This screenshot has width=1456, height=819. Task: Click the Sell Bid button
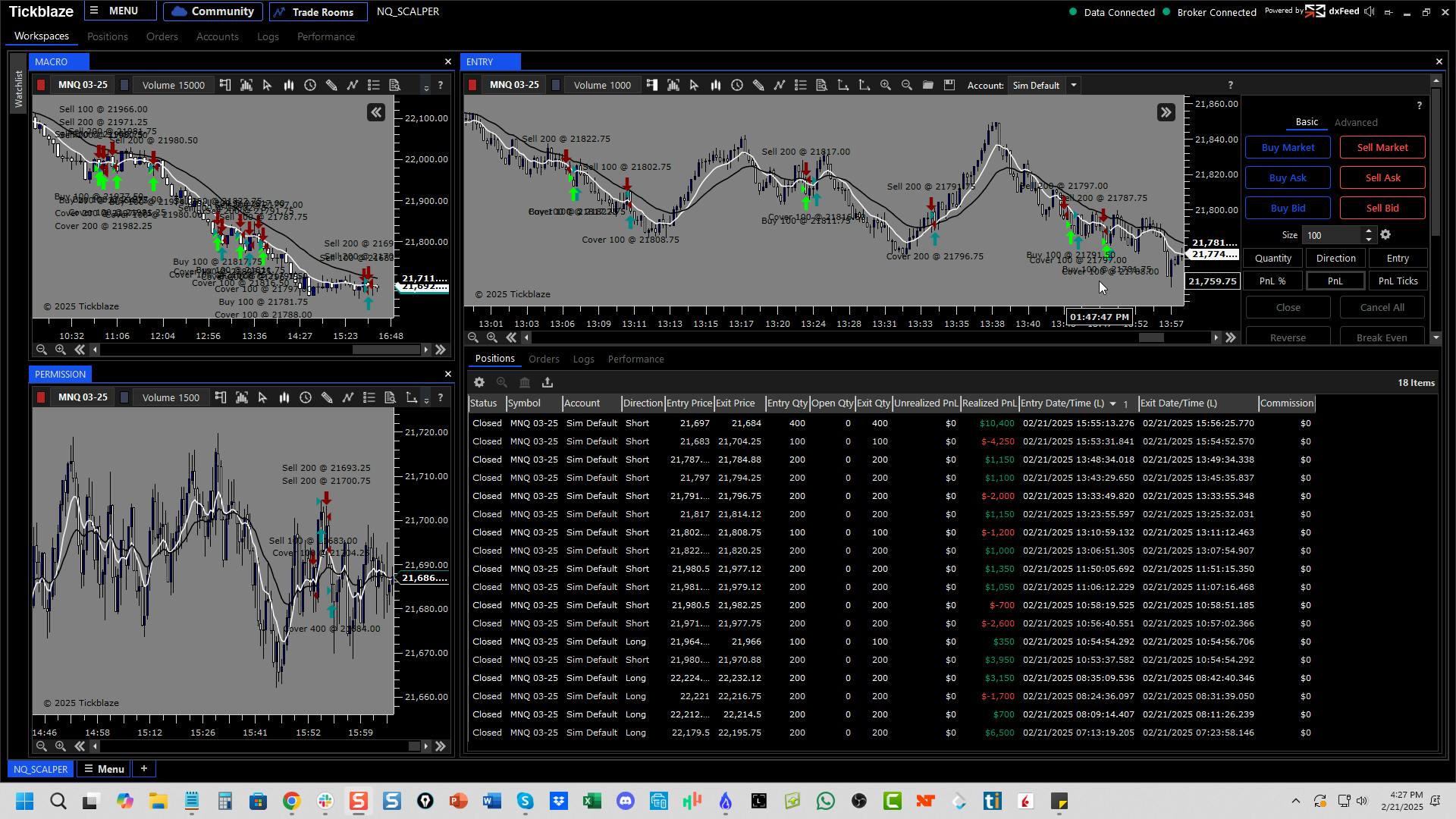(1382, 209)
